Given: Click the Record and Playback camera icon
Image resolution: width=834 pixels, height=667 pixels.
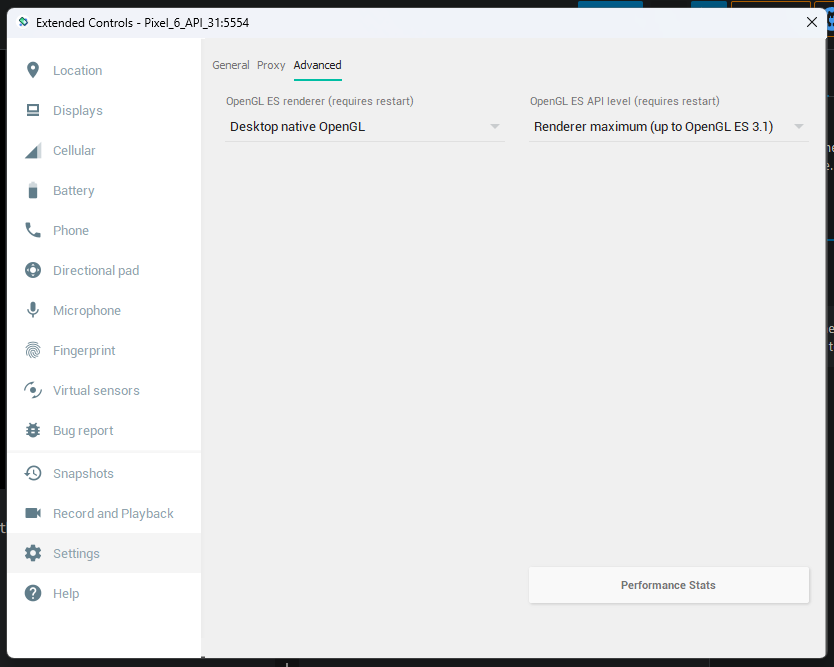Looking at the screenshot, I should [33, 513].
